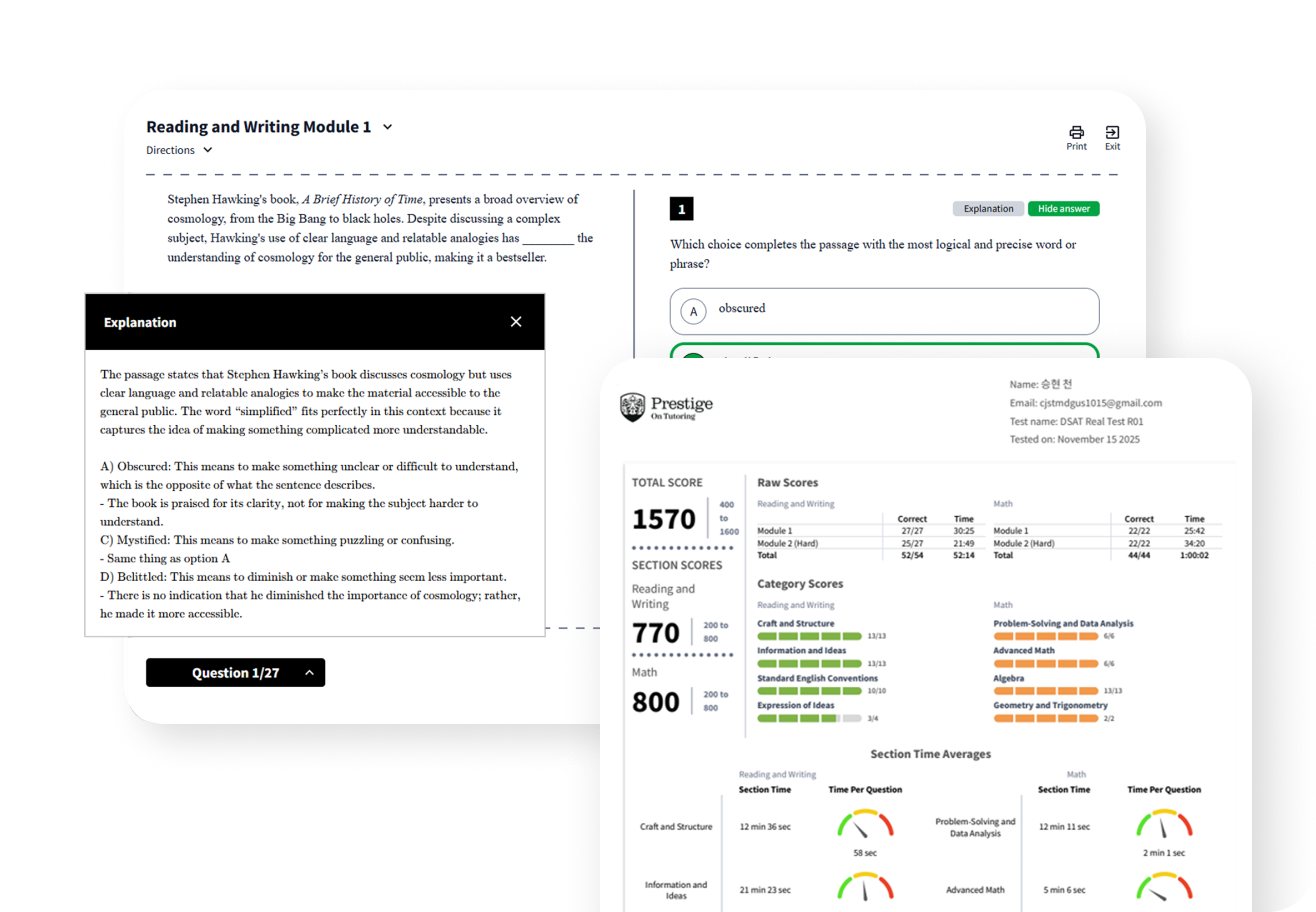Click the 52:14 total time value
Image resolution: width=1316 pixels, height=912 pixels.
pyautogui.click(x=964, y=555)
